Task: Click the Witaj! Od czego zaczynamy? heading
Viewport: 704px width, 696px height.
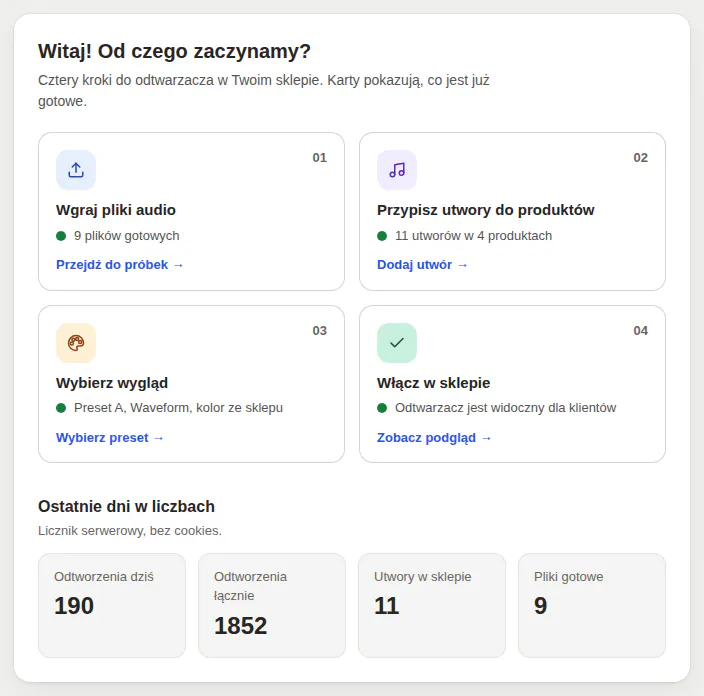Action: tap(174, 51)
